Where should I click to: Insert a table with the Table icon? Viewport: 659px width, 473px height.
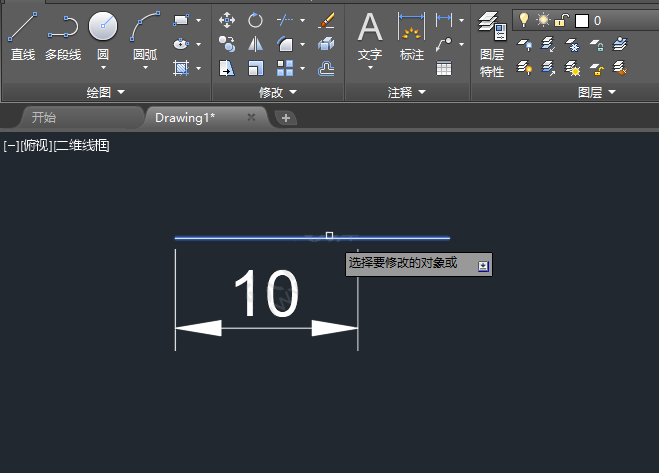click(x=444, y=68)
